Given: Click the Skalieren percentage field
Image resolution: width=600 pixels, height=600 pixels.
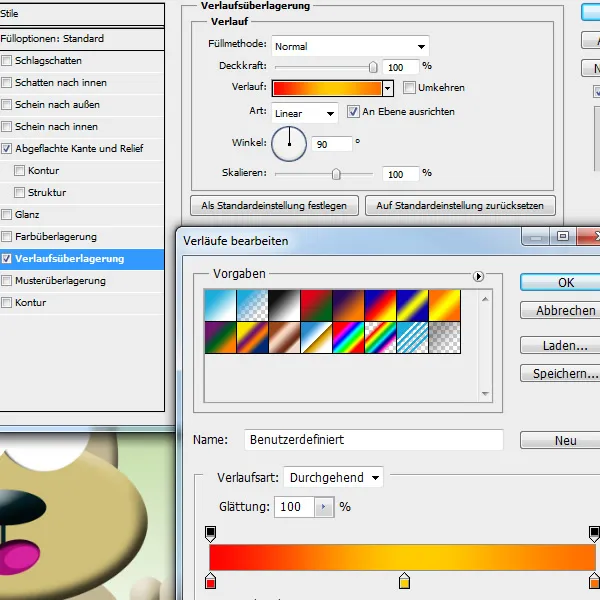Looking at the screenshot, I should tap(400, 174).
